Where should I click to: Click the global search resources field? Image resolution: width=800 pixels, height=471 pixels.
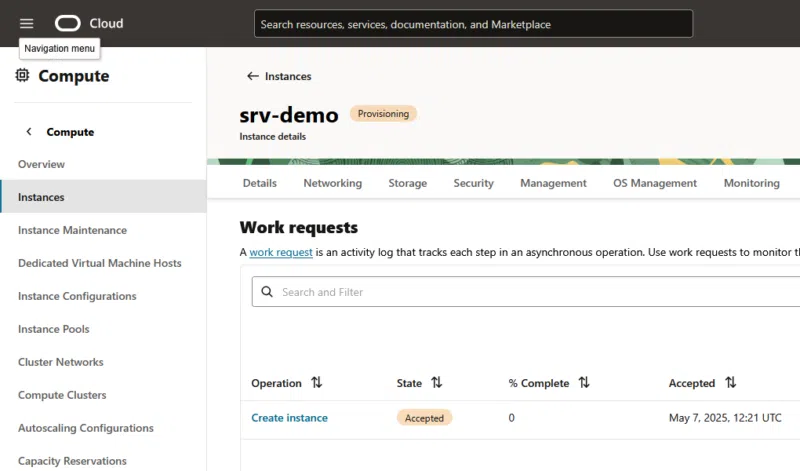[x=473, y=24]
